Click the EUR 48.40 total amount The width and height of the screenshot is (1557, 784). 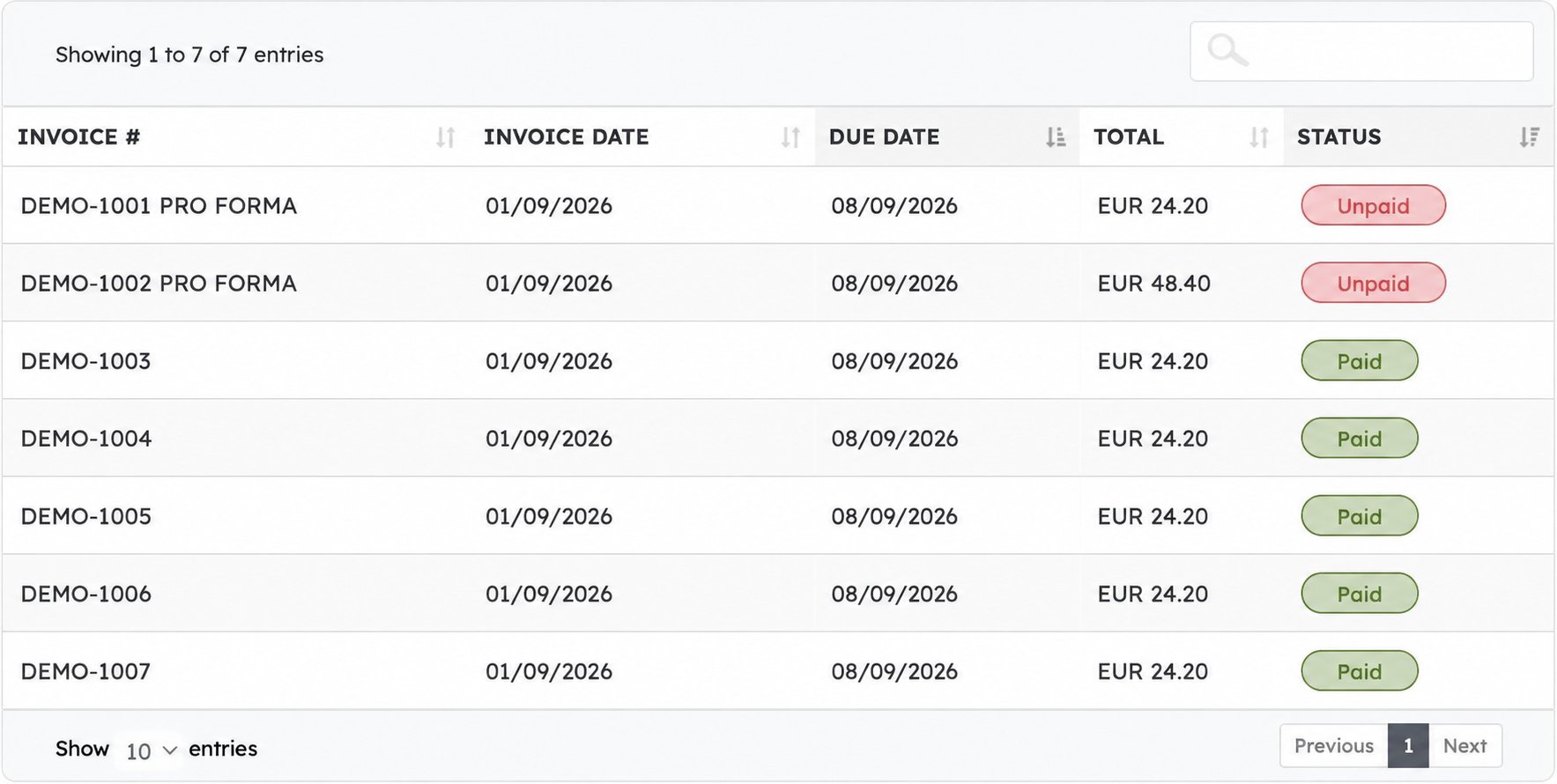pyautogui.click(x=1153, y=284)
